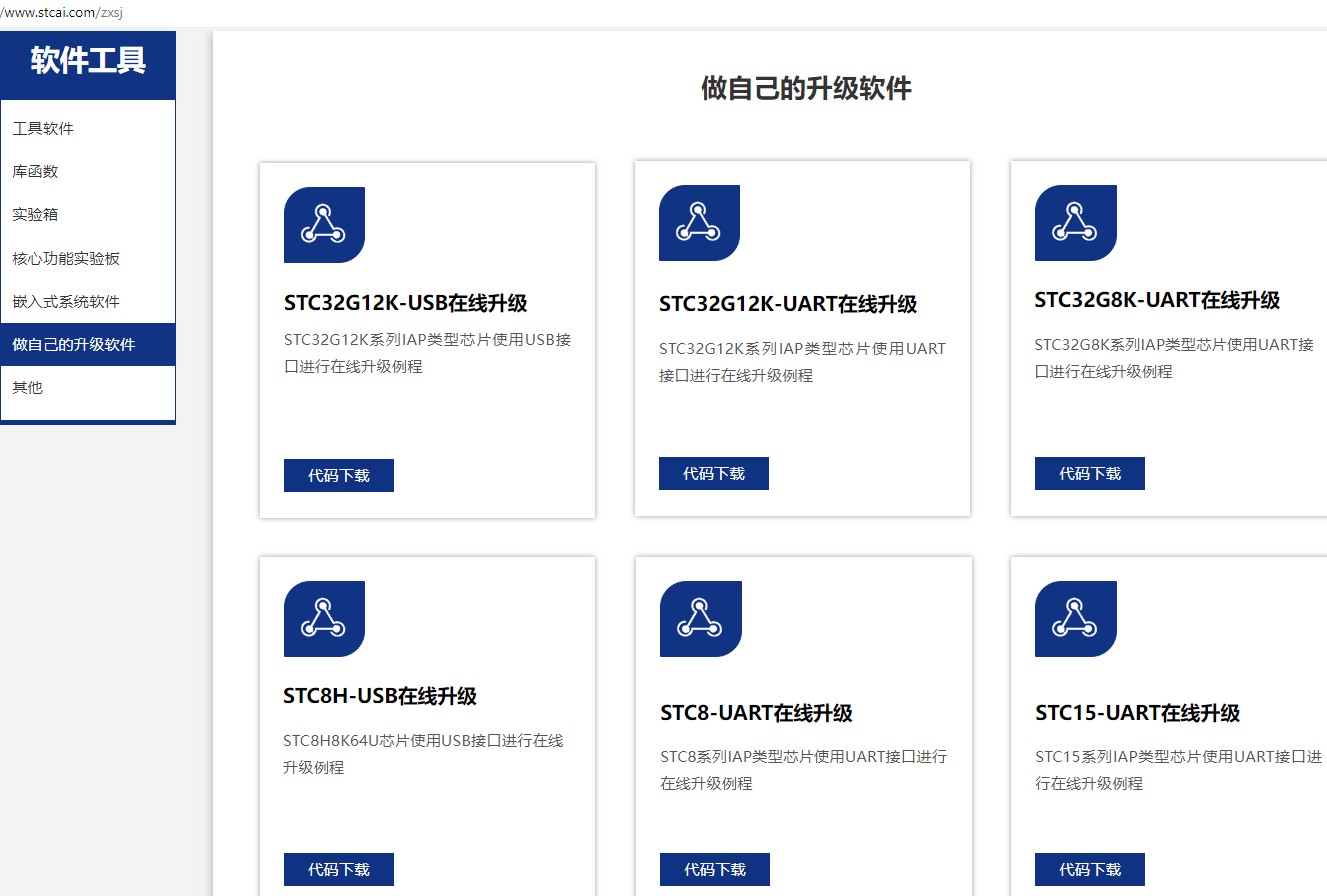Click the STC8H8K64U芯片 description text
The image size is (1327, 896).
[423, 754]
